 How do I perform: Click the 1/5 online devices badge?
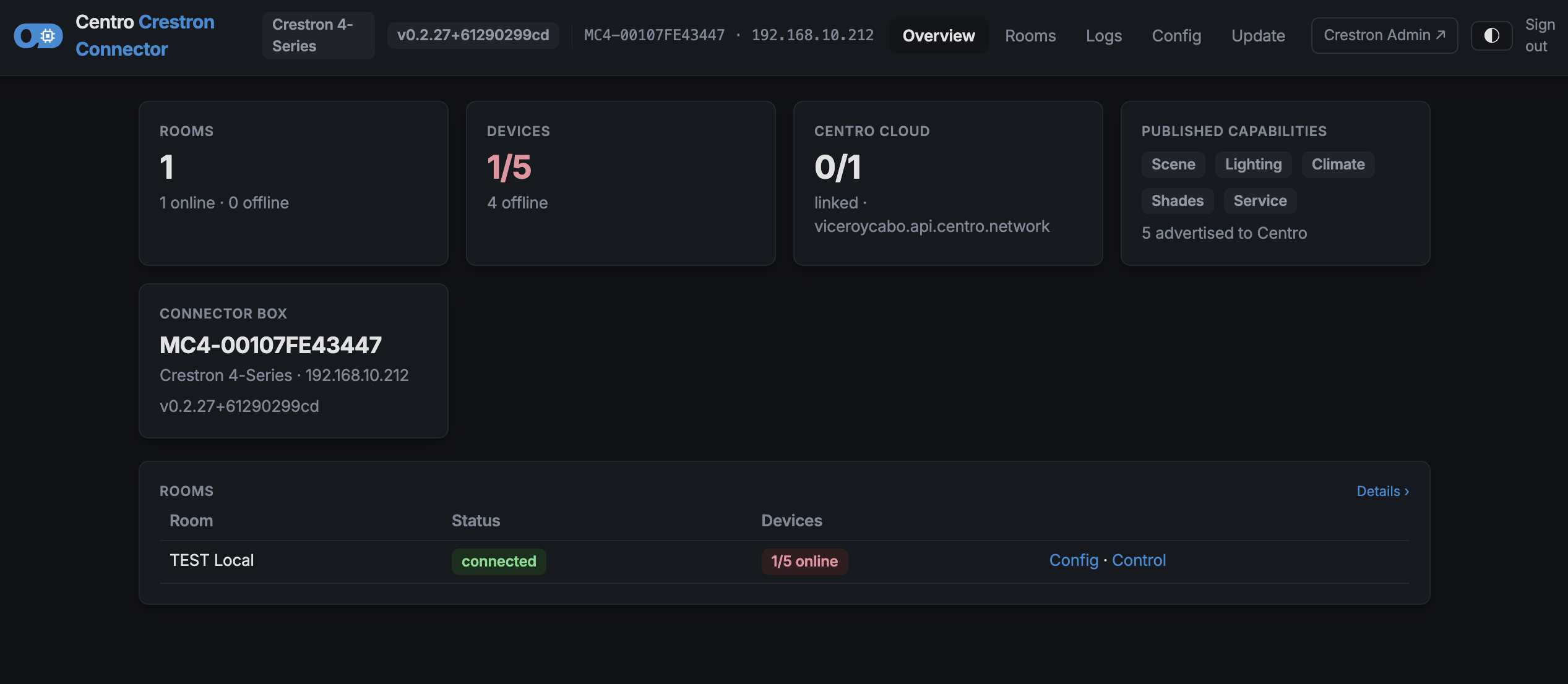[x=804, y=562]
